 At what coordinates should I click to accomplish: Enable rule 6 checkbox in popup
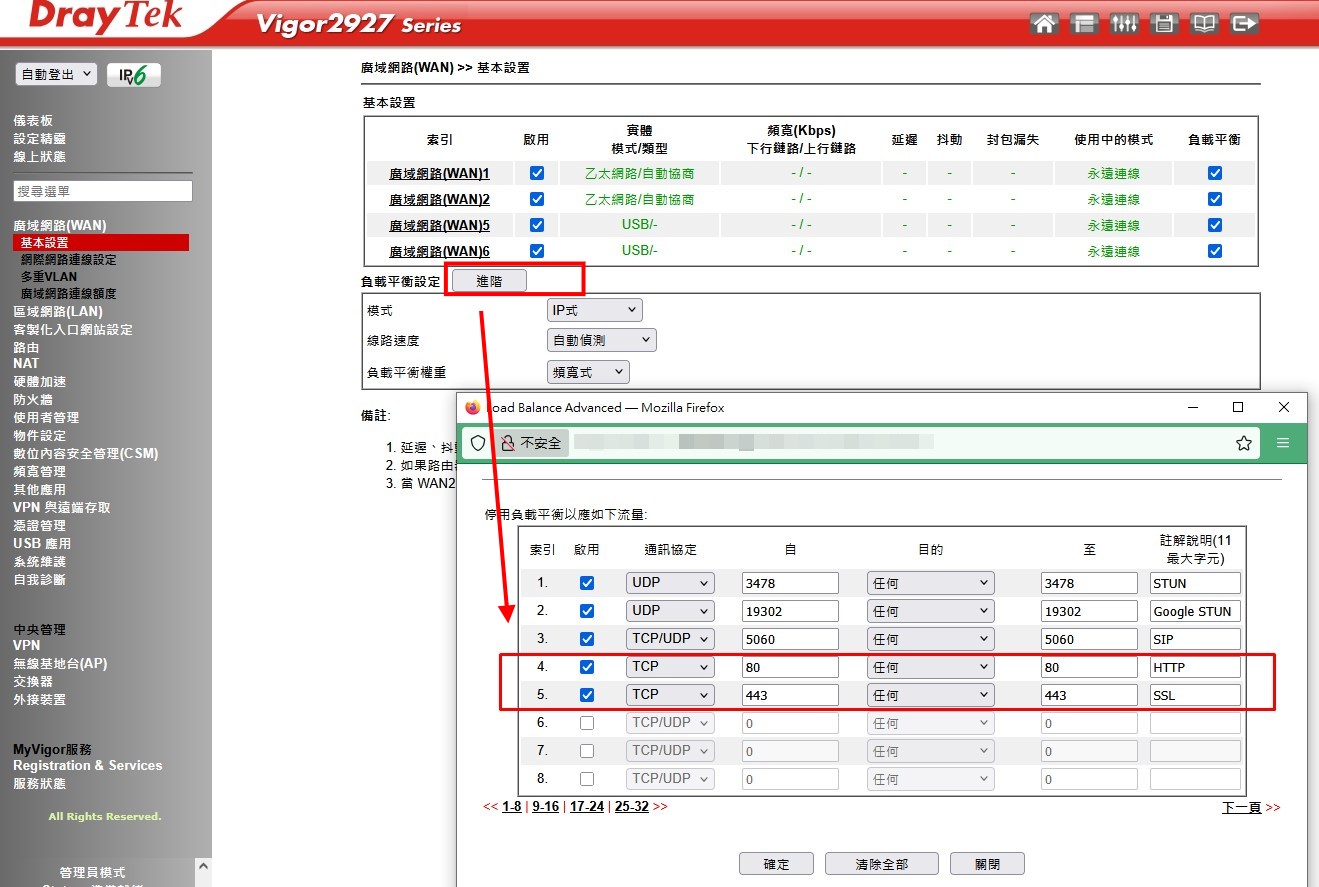coord(587,723)
